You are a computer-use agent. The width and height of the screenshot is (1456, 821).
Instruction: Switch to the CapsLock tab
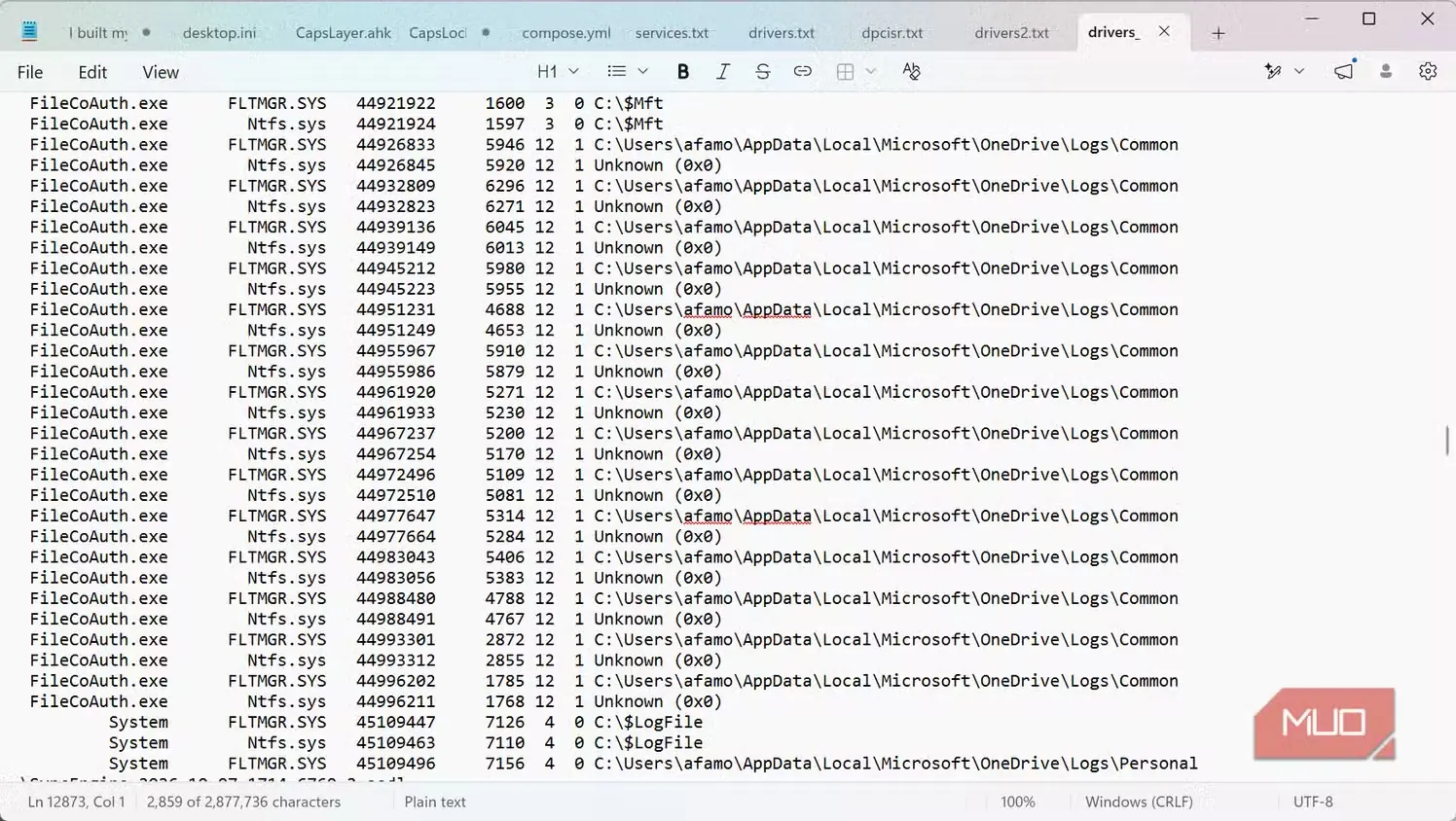pyautogui.click(x=438, y=33)
